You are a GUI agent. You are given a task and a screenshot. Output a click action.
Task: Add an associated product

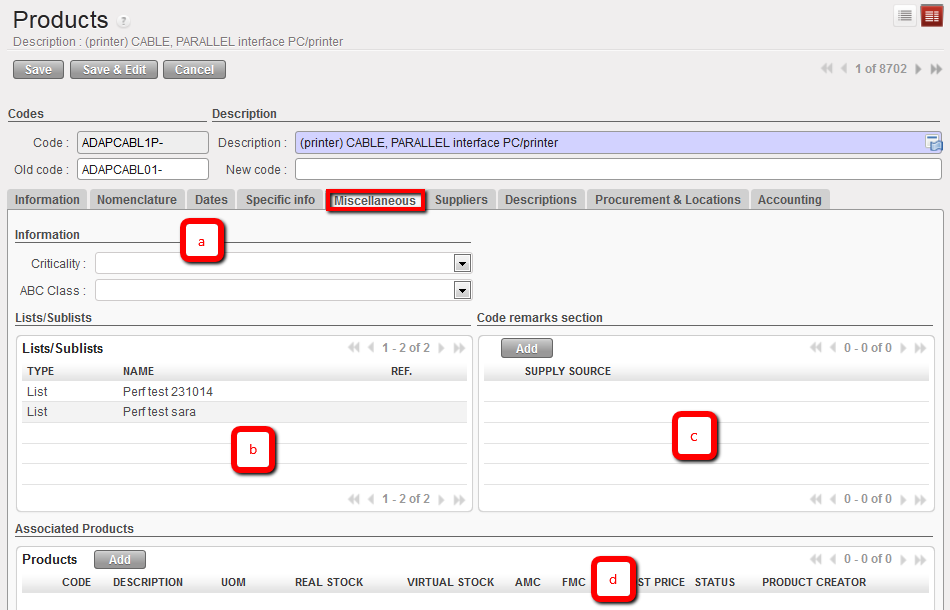click(x=119, y=559)
